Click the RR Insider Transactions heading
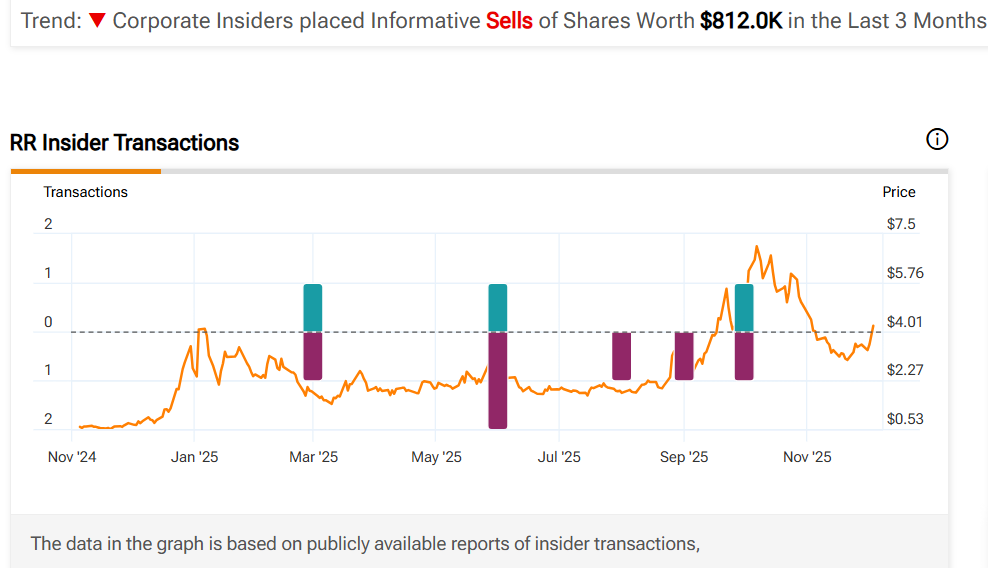Image resolution: width=988 pixels, height=568 pixels. 125,143
